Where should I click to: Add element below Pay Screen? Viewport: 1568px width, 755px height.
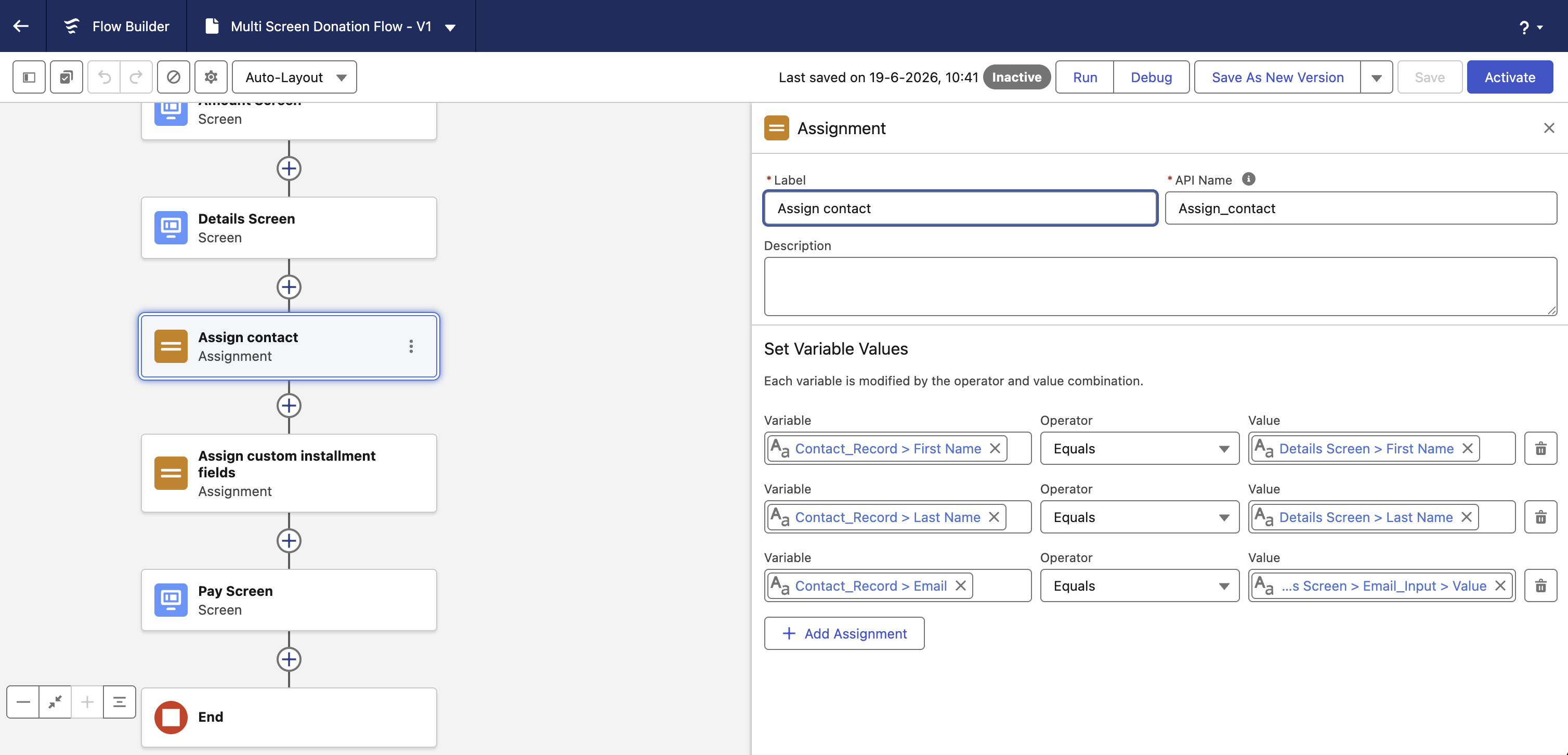(289, 659)
